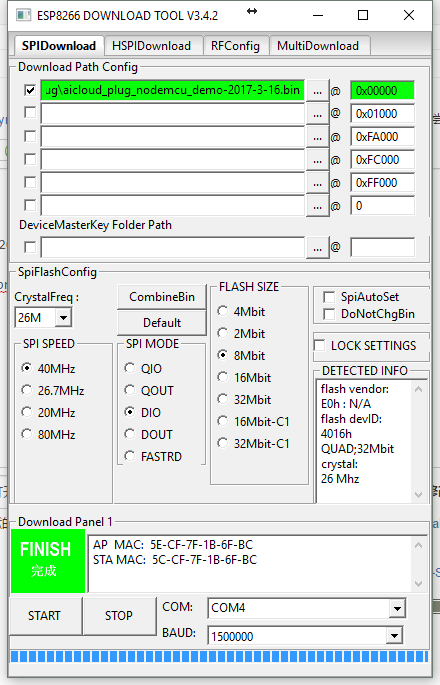Enable the checkbox for the 0xFF000 row

click(x=30, y=182)
